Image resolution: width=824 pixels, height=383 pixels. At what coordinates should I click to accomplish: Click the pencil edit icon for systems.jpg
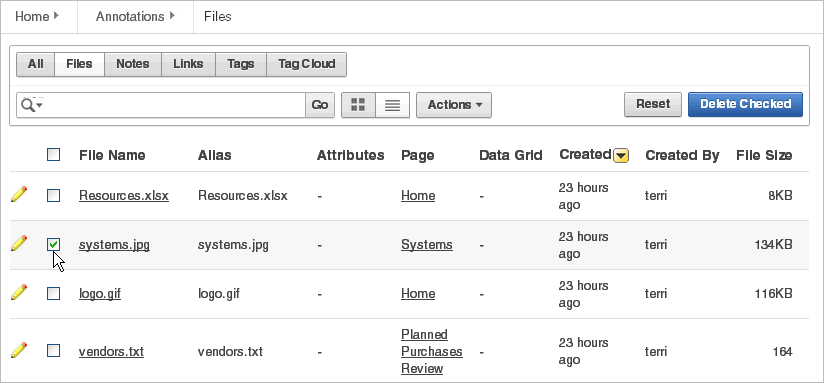[x=19, y=243]
